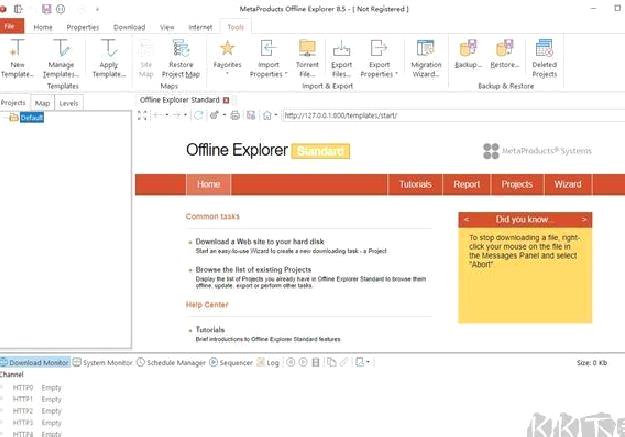
Task: Select the Default folder in project tree
Action: (x=31, y=117)
